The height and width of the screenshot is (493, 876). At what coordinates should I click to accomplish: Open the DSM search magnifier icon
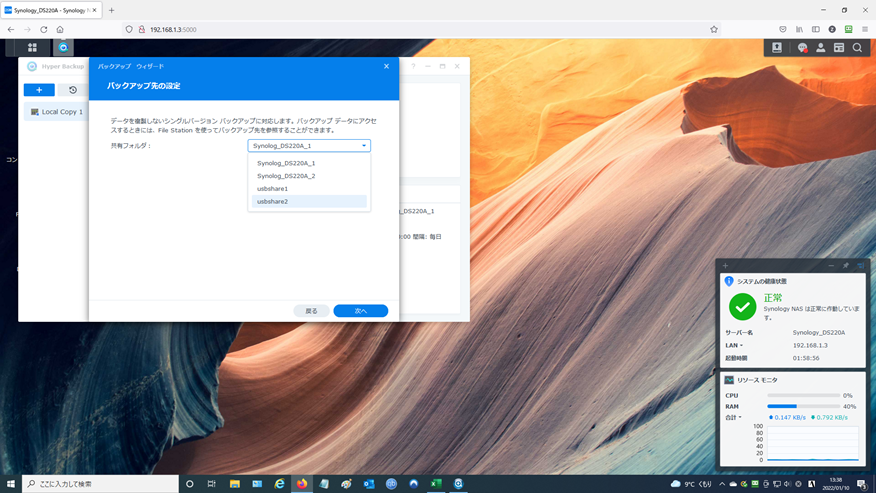(x=857, y=48)
